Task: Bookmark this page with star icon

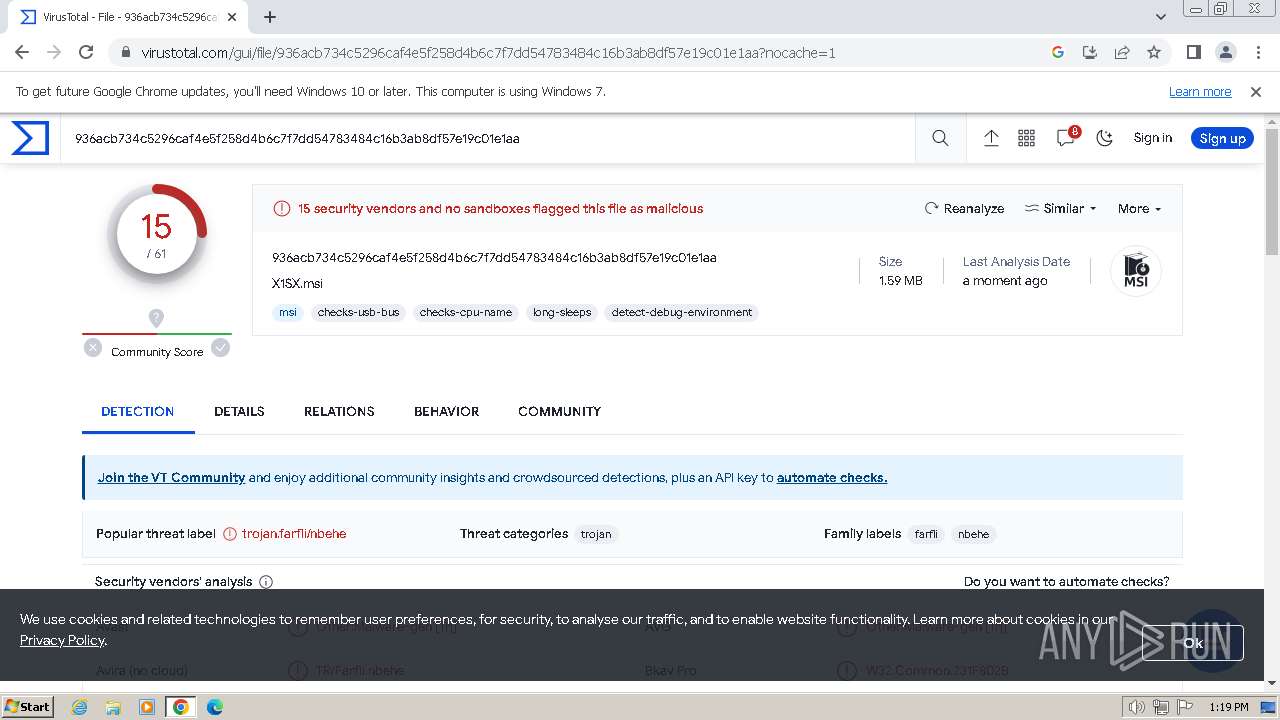Action: (x=1154, y=52)
